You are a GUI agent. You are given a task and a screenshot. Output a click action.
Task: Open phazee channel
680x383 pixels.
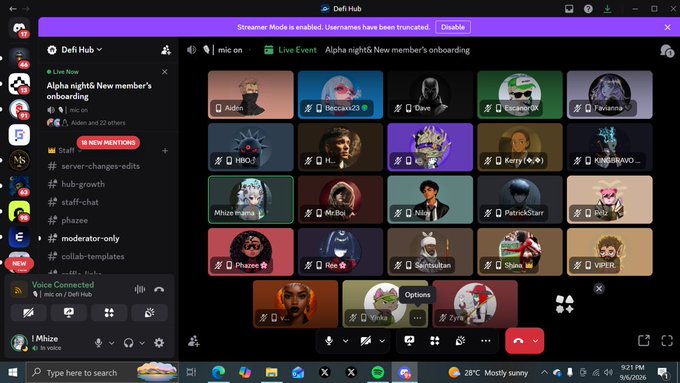pyautogui.click(x=74, y=220)
